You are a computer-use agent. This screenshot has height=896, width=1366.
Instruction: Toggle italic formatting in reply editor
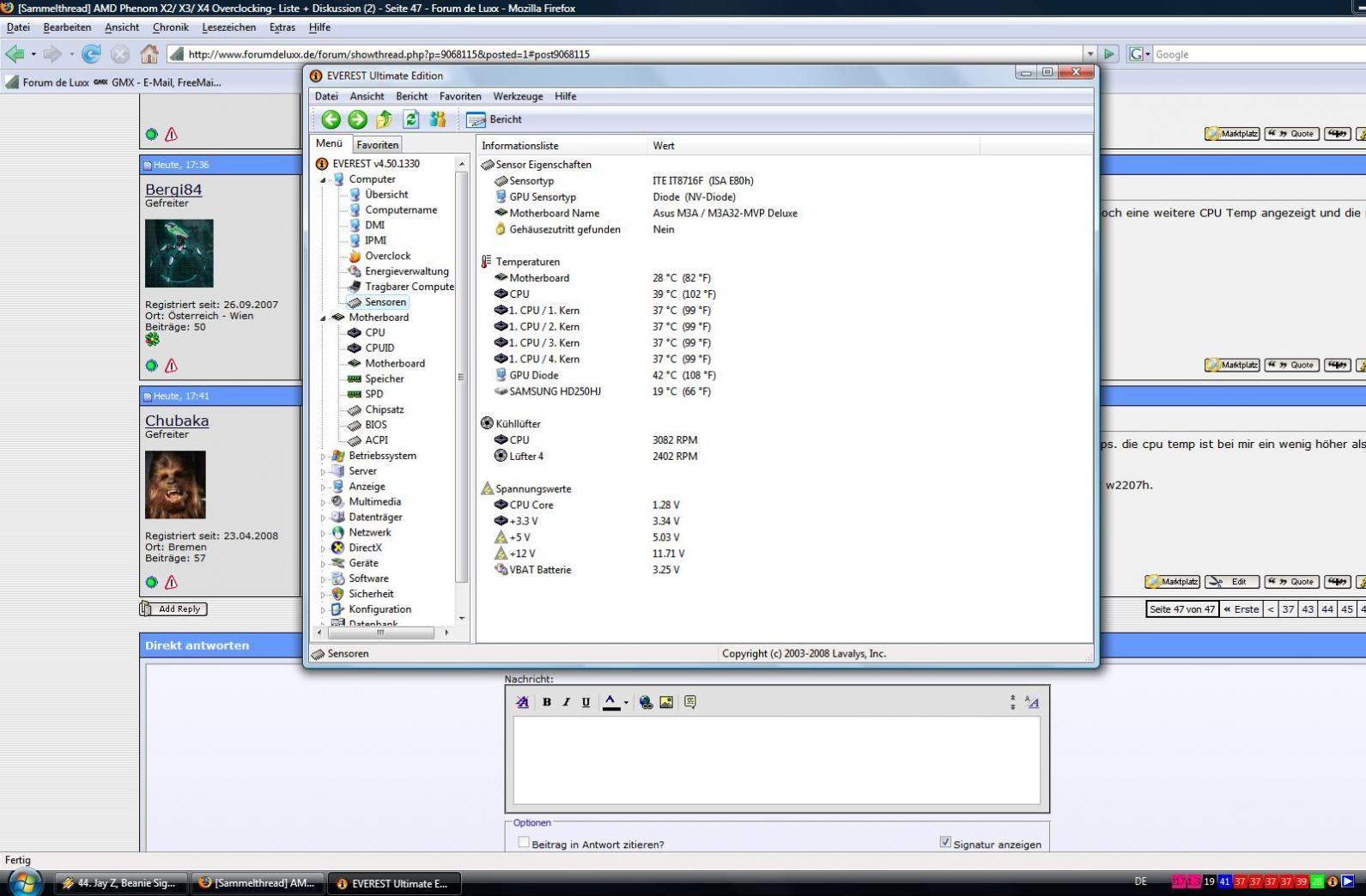566,702
